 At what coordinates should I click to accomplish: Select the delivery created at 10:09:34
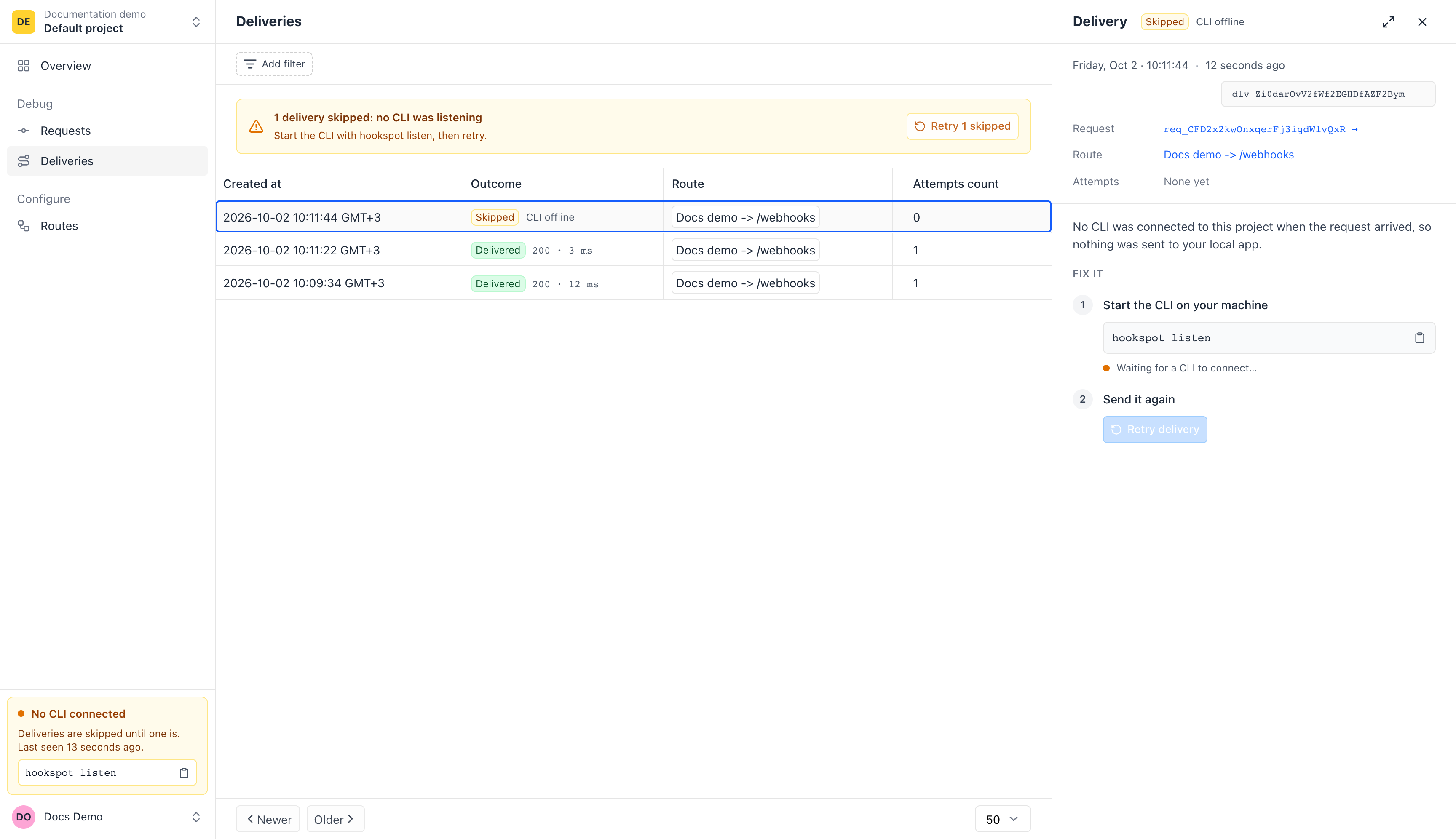click(634, 283)
